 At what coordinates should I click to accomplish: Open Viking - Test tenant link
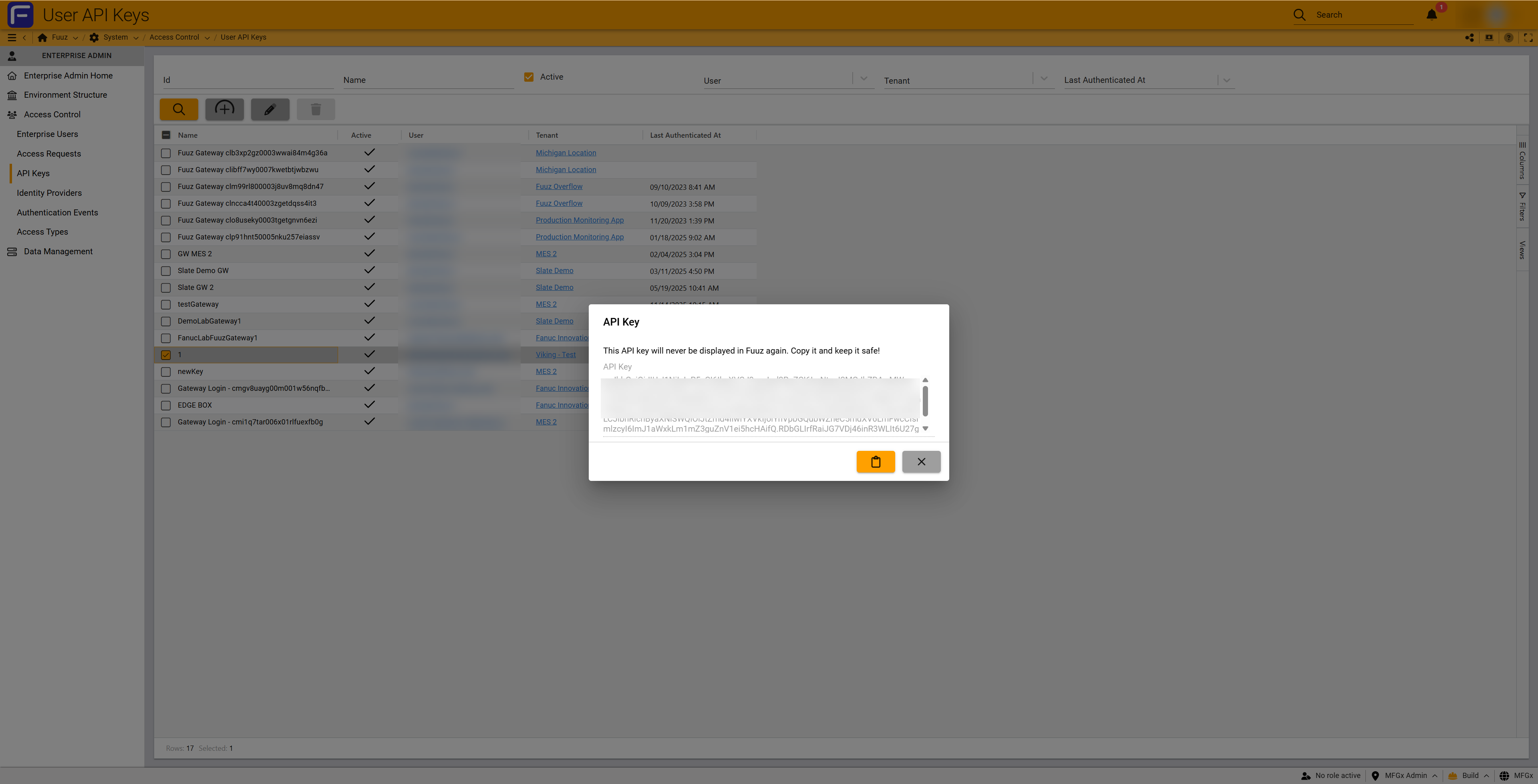tap(555, 355)
